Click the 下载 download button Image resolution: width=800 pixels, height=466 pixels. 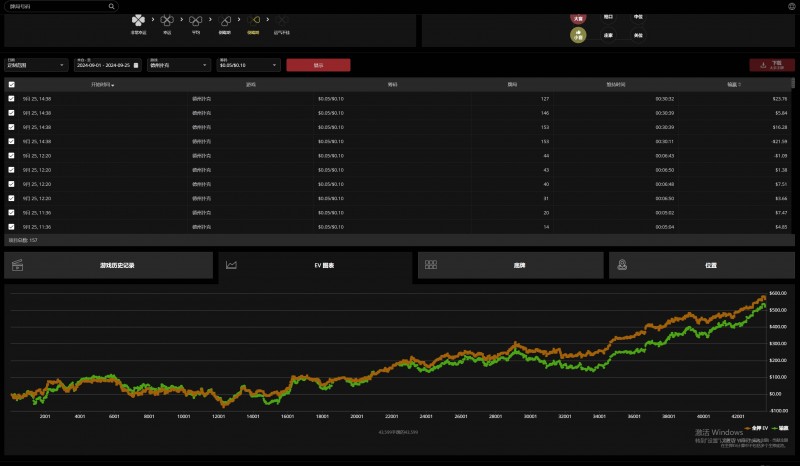click(771, 65)
